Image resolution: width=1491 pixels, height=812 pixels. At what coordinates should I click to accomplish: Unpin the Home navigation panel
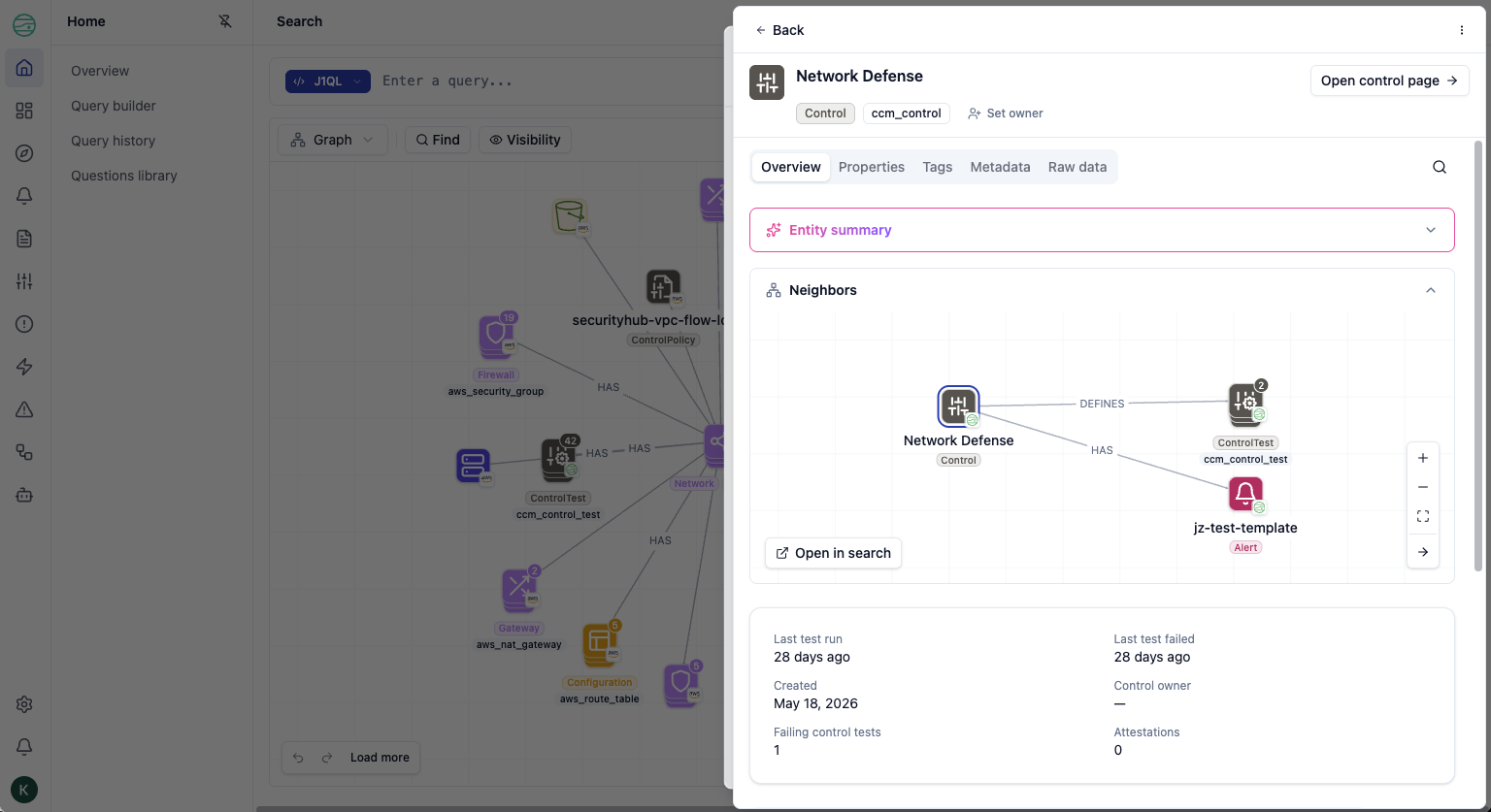click(225, 21)
